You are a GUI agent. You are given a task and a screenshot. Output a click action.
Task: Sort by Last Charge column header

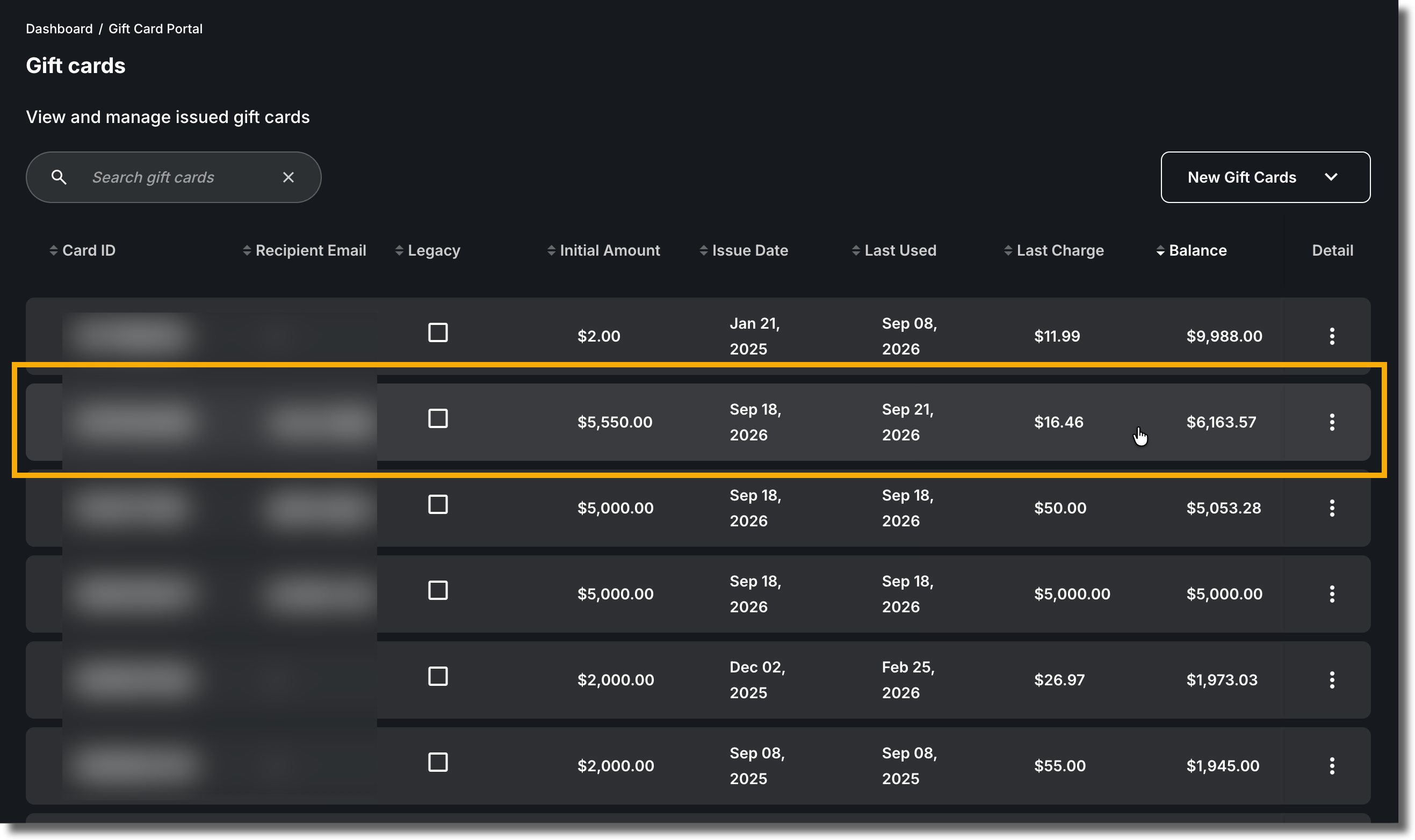tap(1053, 250)
